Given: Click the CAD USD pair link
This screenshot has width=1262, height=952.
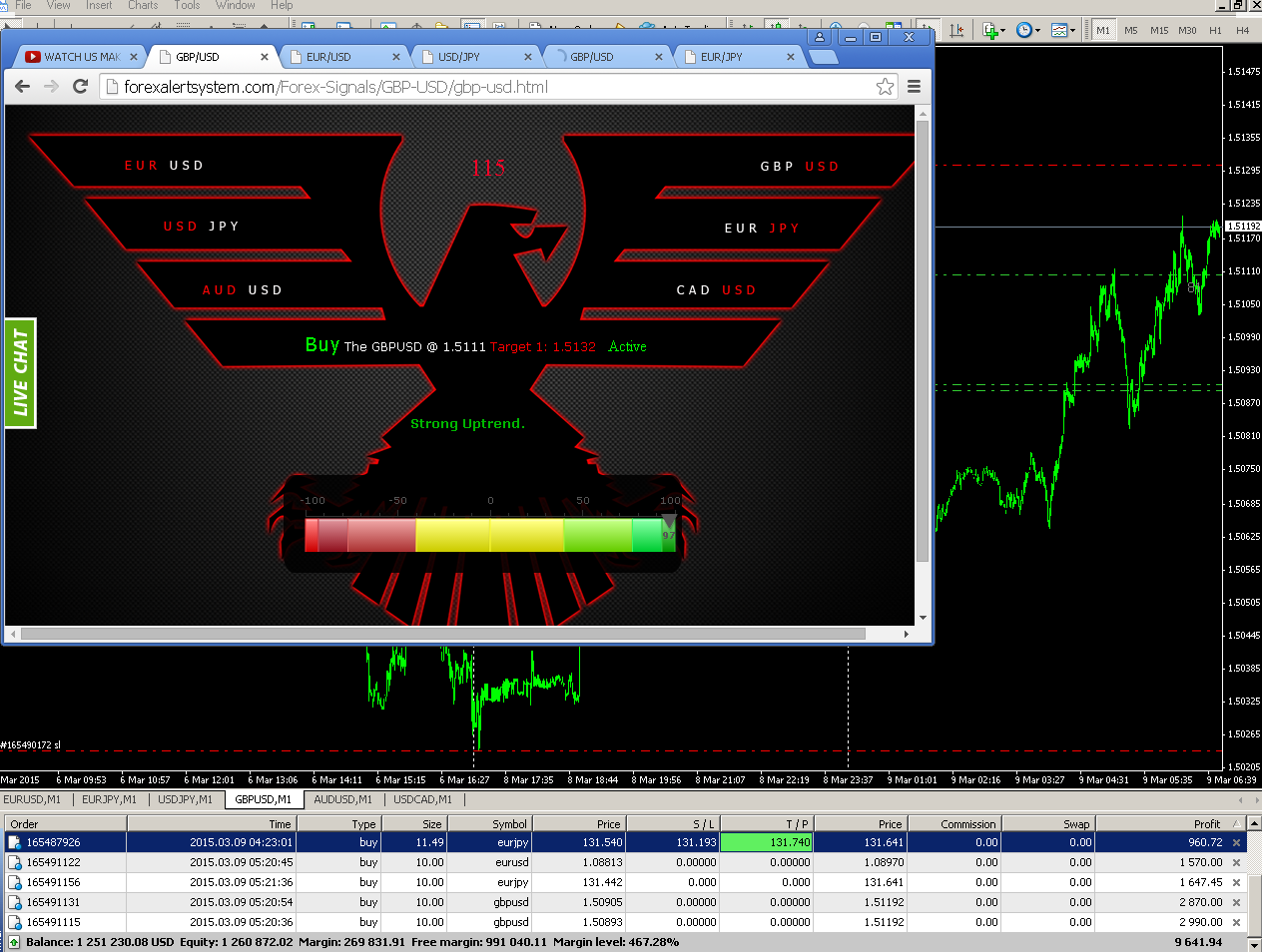Looking at the screenshot, I should coord(716,290).
